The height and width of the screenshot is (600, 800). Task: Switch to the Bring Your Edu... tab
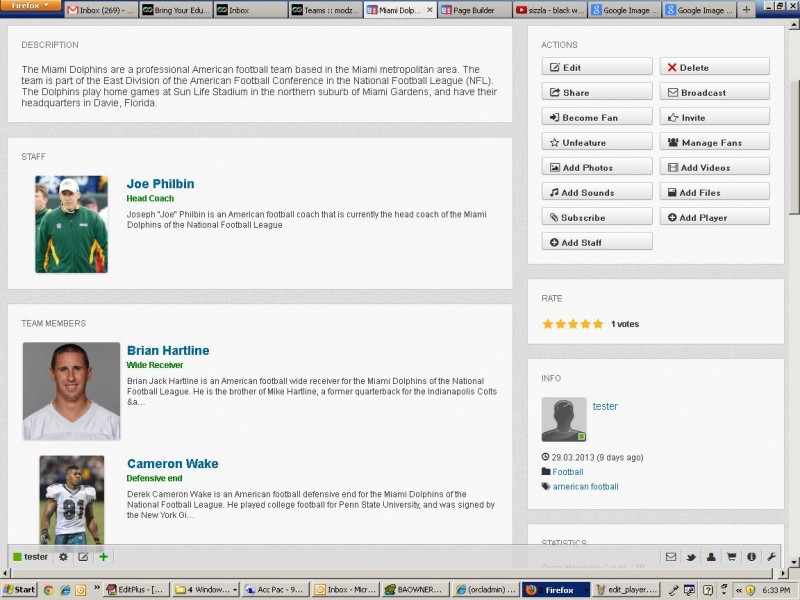[x=176, y=10]
